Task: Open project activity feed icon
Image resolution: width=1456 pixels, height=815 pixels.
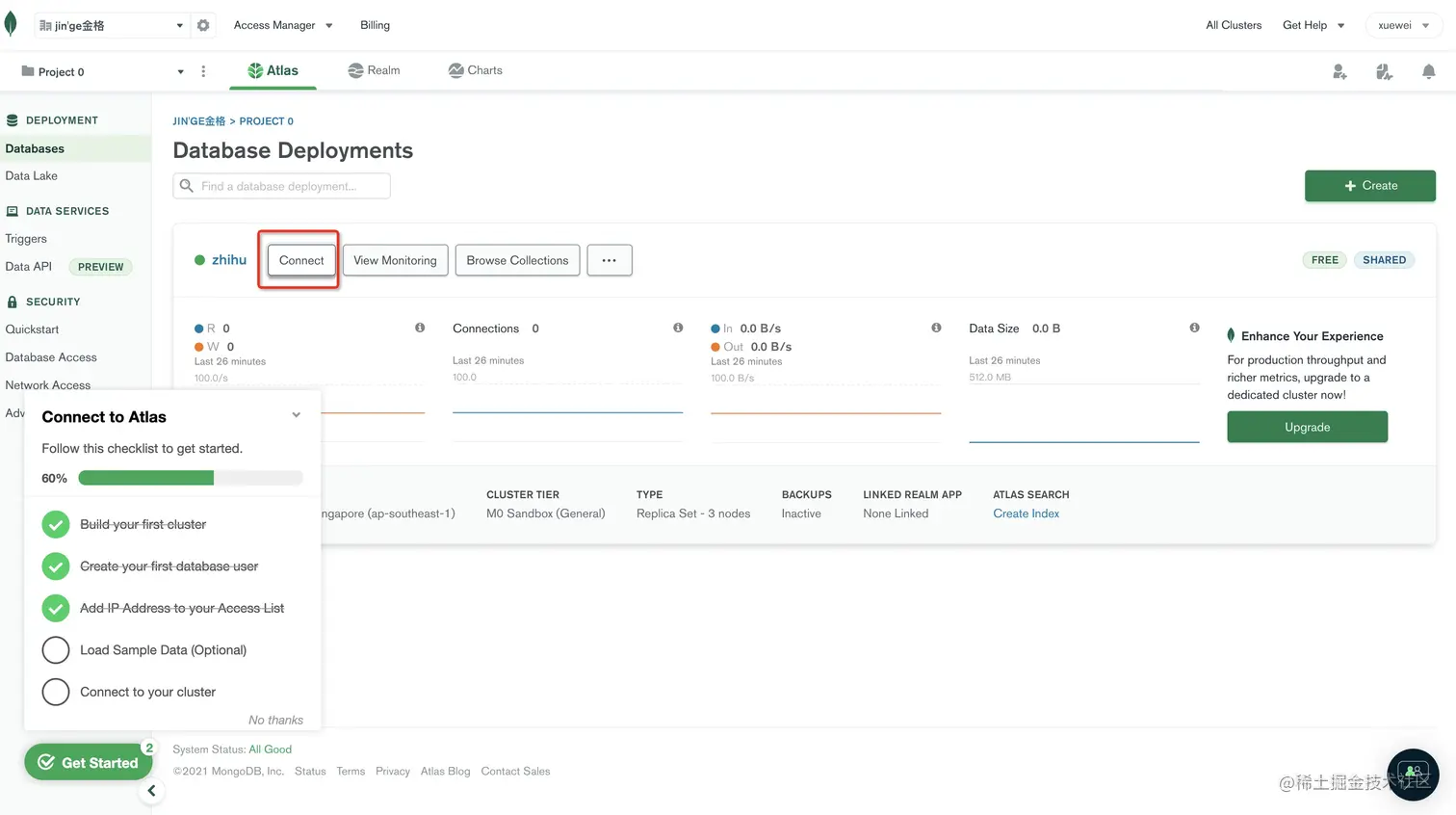Action: 1384,71
